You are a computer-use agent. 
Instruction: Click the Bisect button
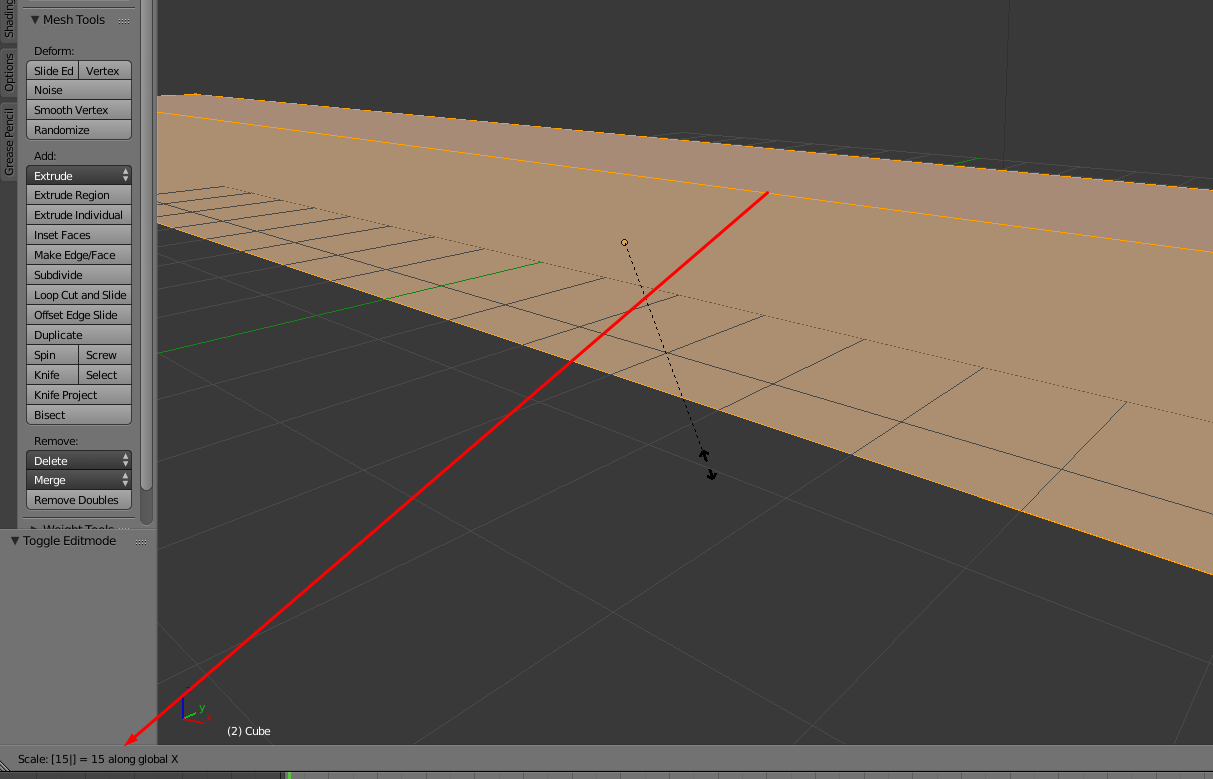coord(79,415)
